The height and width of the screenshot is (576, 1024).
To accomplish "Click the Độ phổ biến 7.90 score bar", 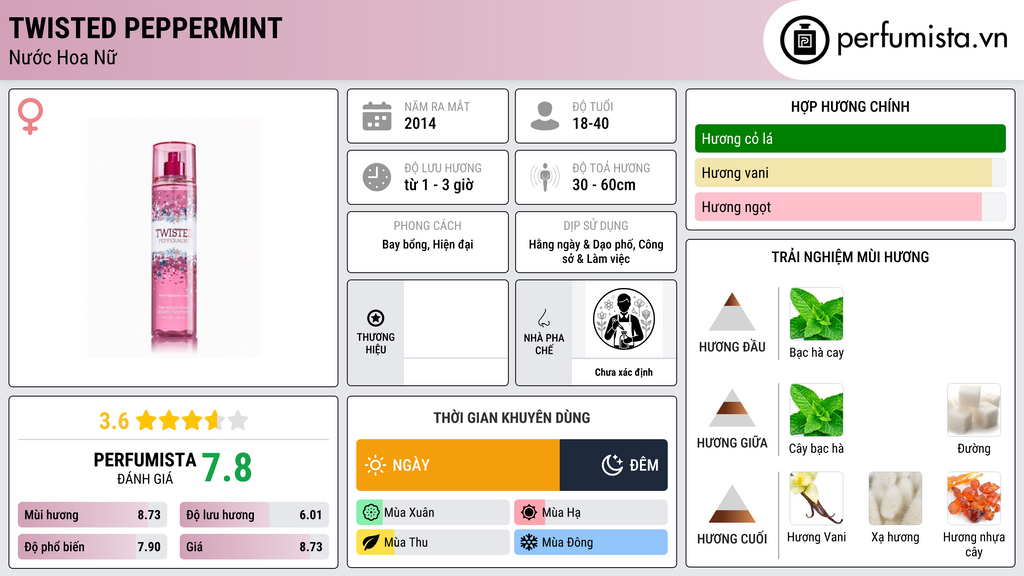I will click(93, 547).
